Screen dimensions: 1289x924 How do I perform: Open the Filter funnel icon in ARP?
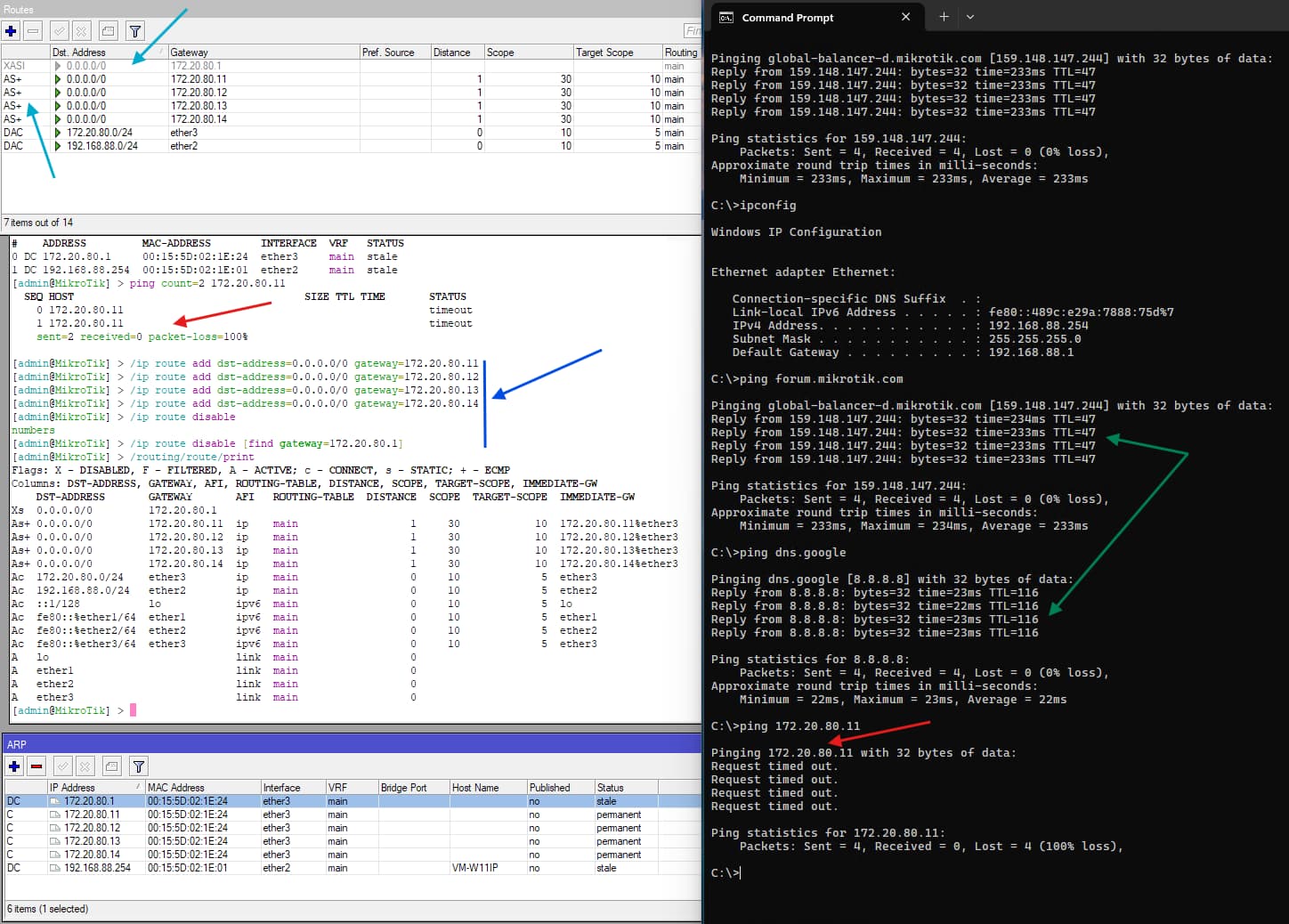click(x=138, y=766)
